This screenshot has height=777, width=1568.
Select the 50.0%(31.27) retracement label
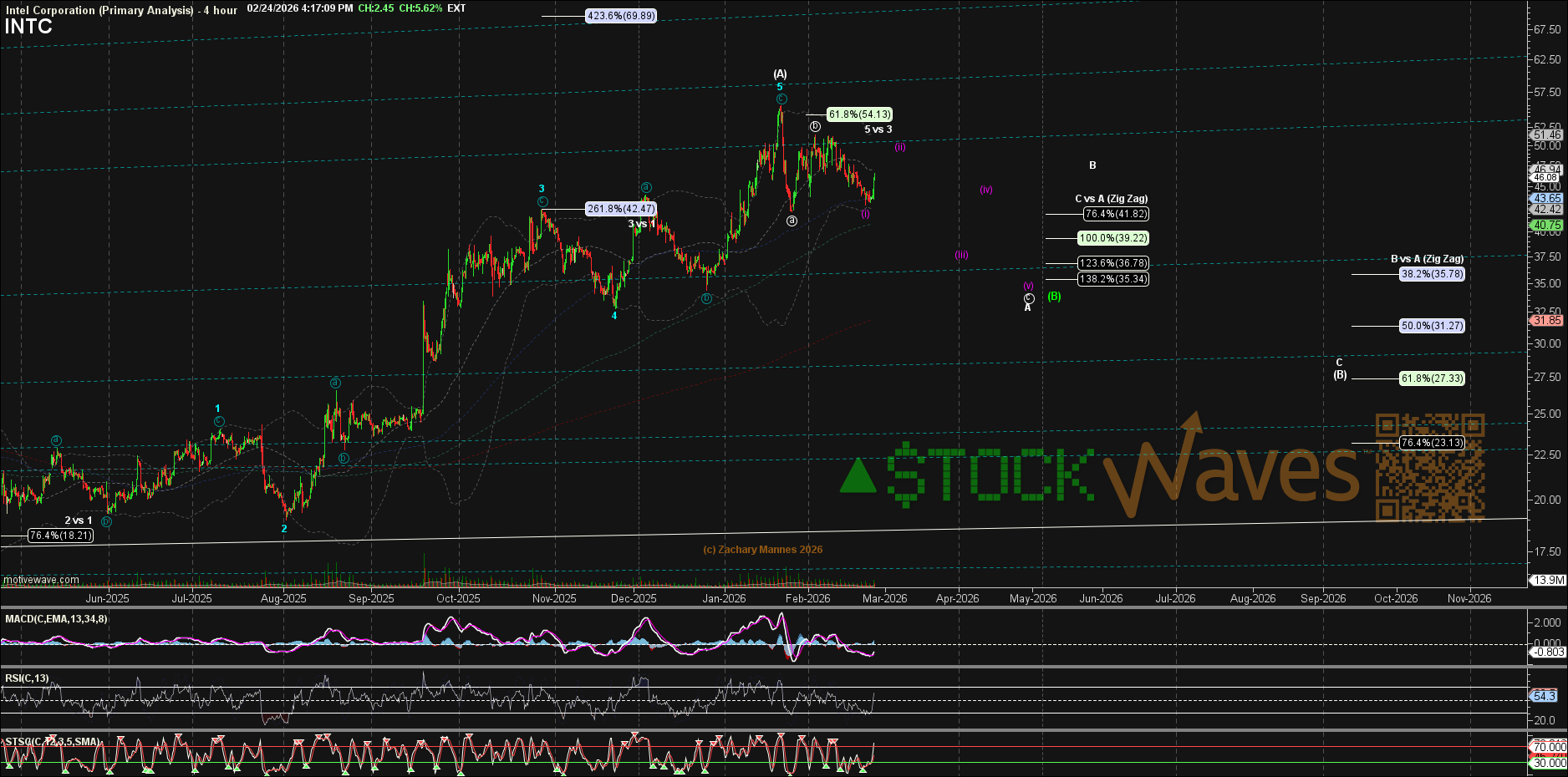(1433, 326)
